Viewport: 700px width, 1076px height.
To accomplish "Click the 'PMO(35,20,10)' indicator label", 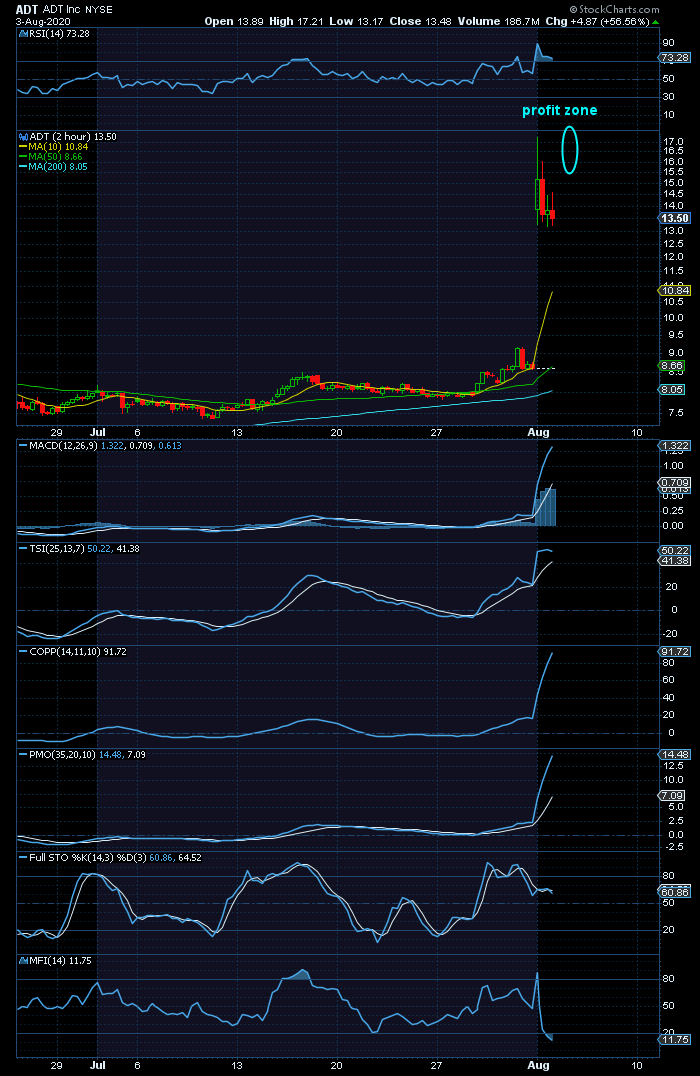I will [62, 755].
